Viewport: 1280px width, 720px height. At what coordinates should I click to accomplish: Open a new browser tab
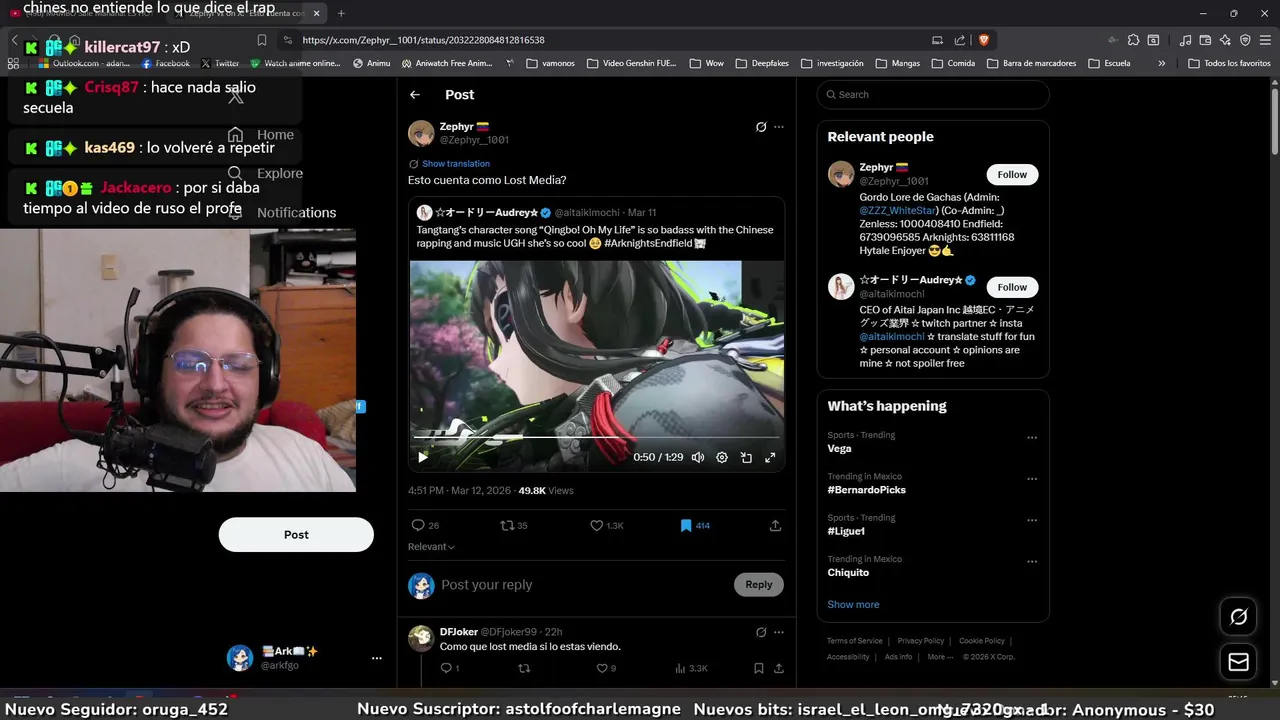[x=341, y=13]
